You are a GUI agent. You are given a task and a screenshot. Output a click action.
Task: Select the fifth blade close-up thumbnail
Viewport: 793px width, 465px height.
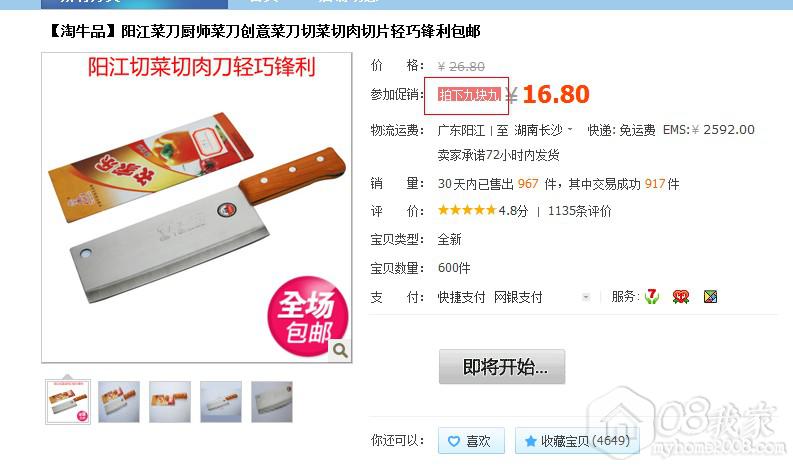click(272, 402)
